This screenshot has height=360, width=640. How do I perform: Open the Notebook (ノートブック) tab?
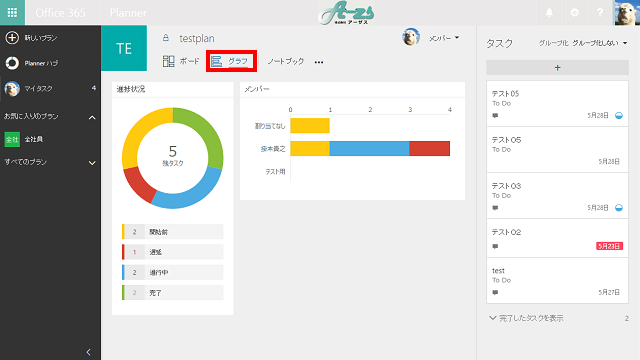[x=286, y=61]
